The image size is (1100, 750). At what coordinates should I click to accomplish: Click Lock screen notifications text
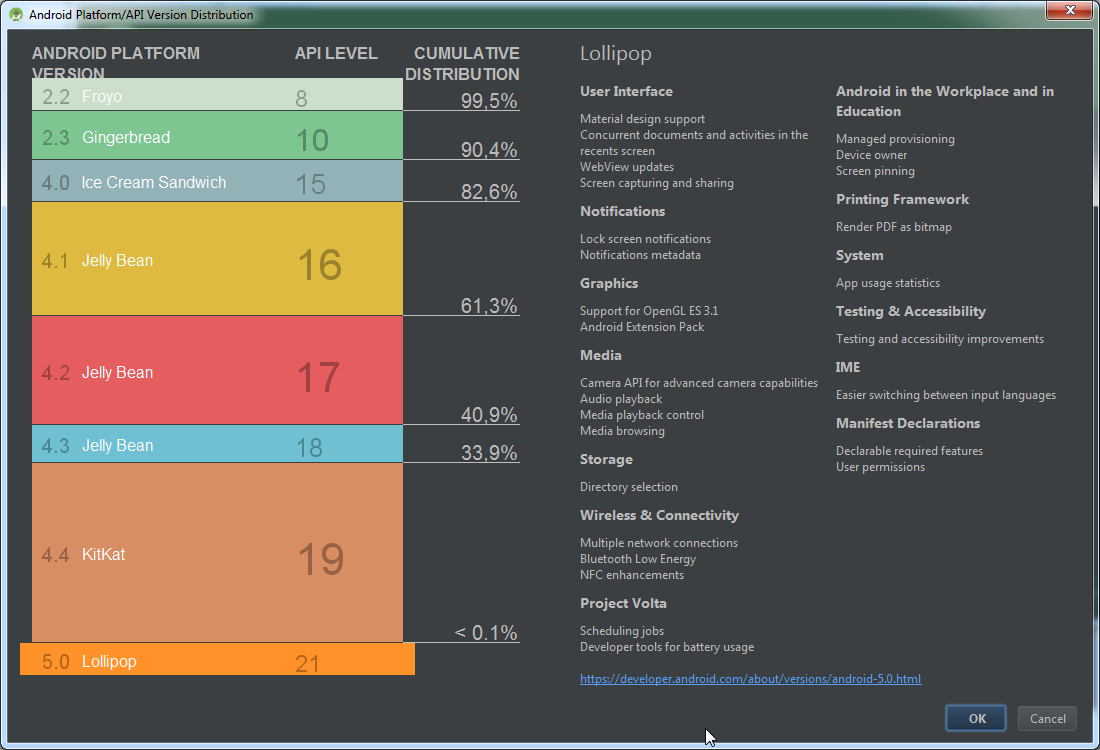click(645, 239)
